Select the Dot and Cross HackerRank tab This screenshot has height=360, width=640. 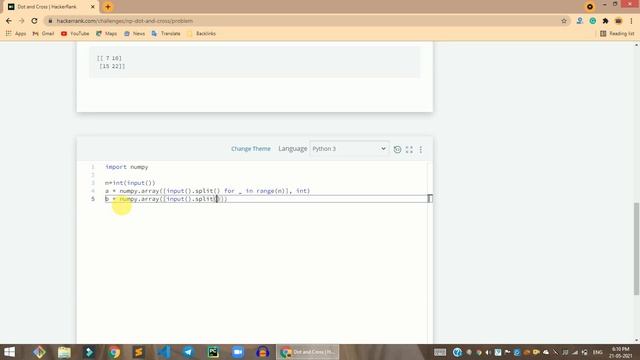pyautogui.click(x=51, y=7)
